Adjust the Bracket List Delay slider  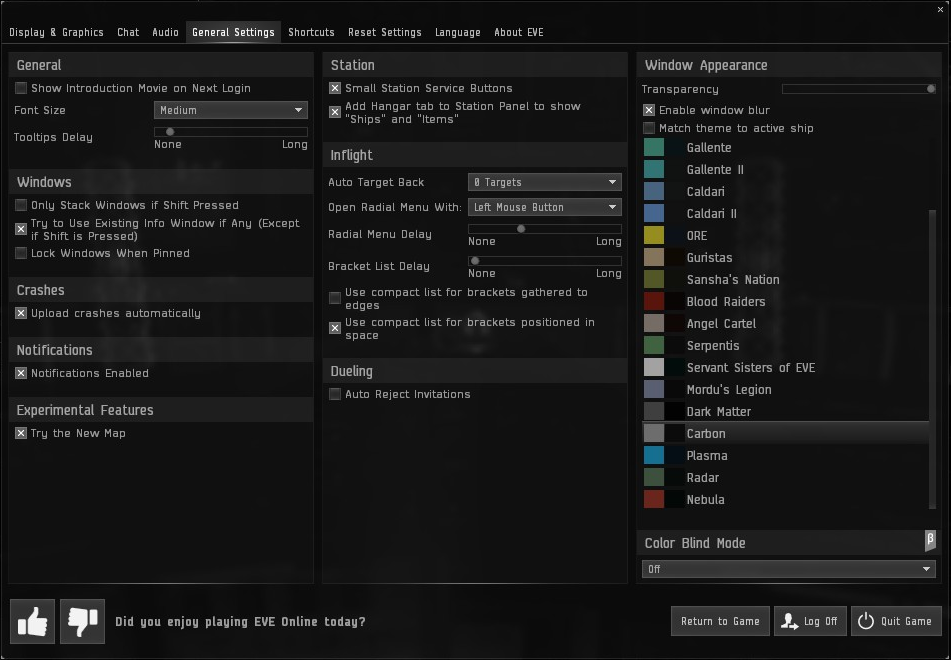545,261
